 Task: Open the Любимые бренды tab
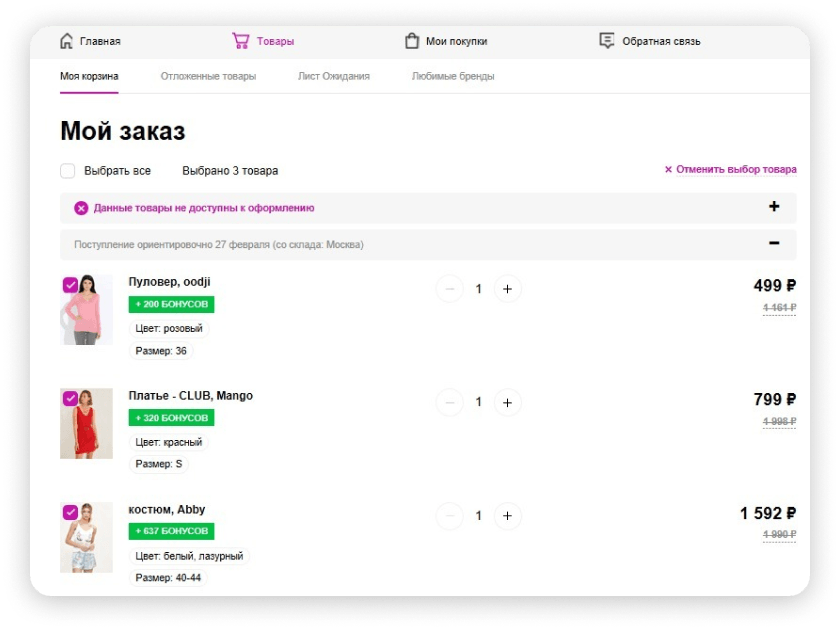(x=452, y=76)
